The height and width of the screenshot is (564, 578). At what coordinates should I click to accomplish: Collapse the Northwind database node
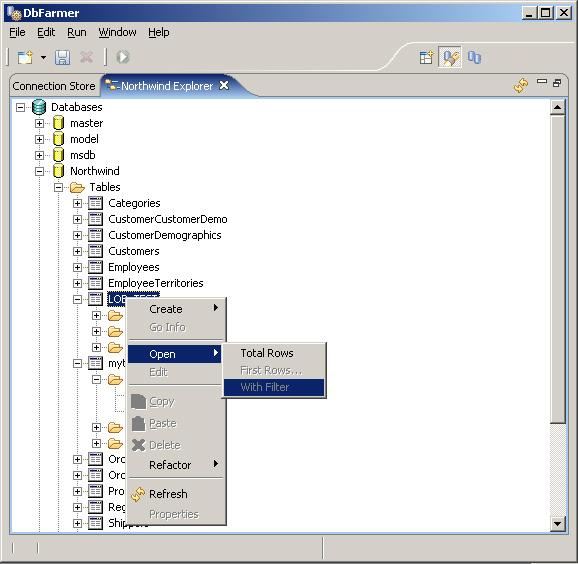tap(39, 171)
